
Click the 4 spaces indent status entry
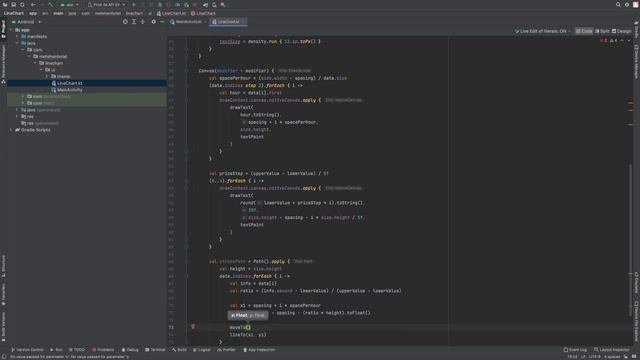[612, 357]
